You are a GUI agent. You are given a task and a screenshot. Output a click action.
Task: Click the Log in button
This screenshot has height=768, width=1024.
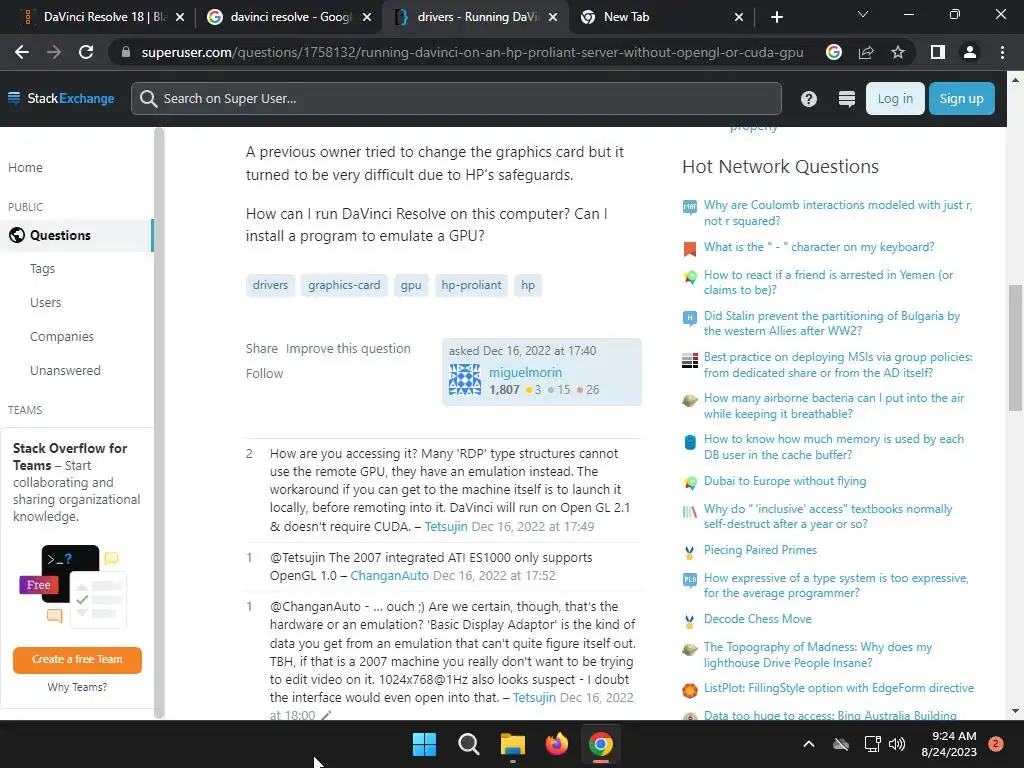coord(895,99)
